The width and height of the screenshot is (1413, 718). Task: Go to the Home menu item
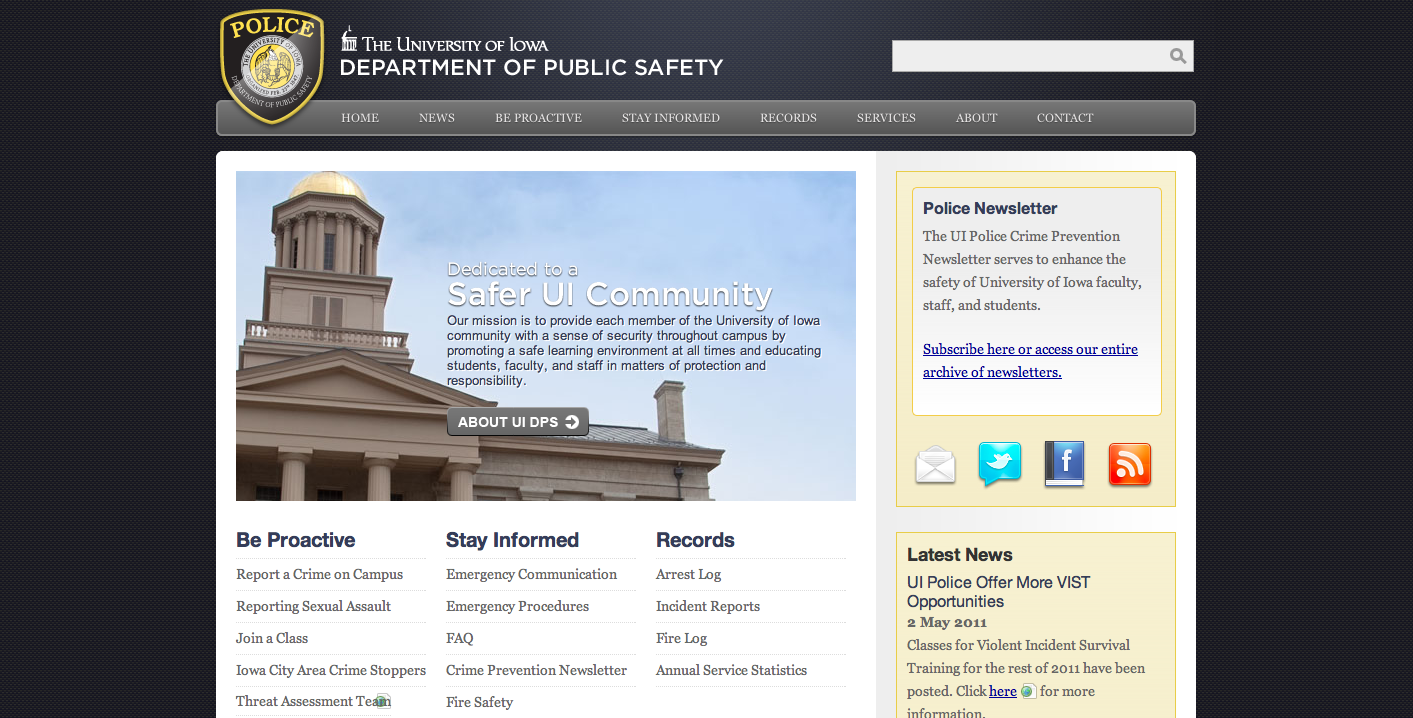(360, 118)
